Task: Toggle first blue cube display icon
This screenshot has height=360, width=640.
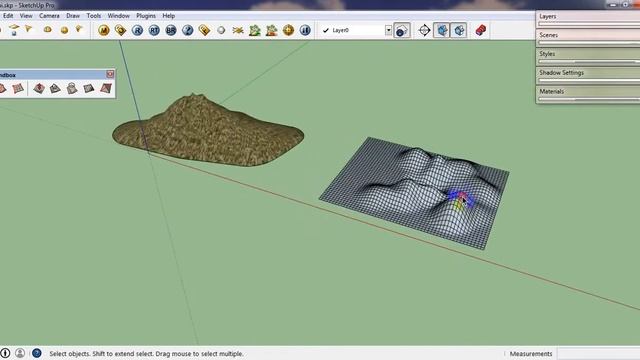Action: 442,31
